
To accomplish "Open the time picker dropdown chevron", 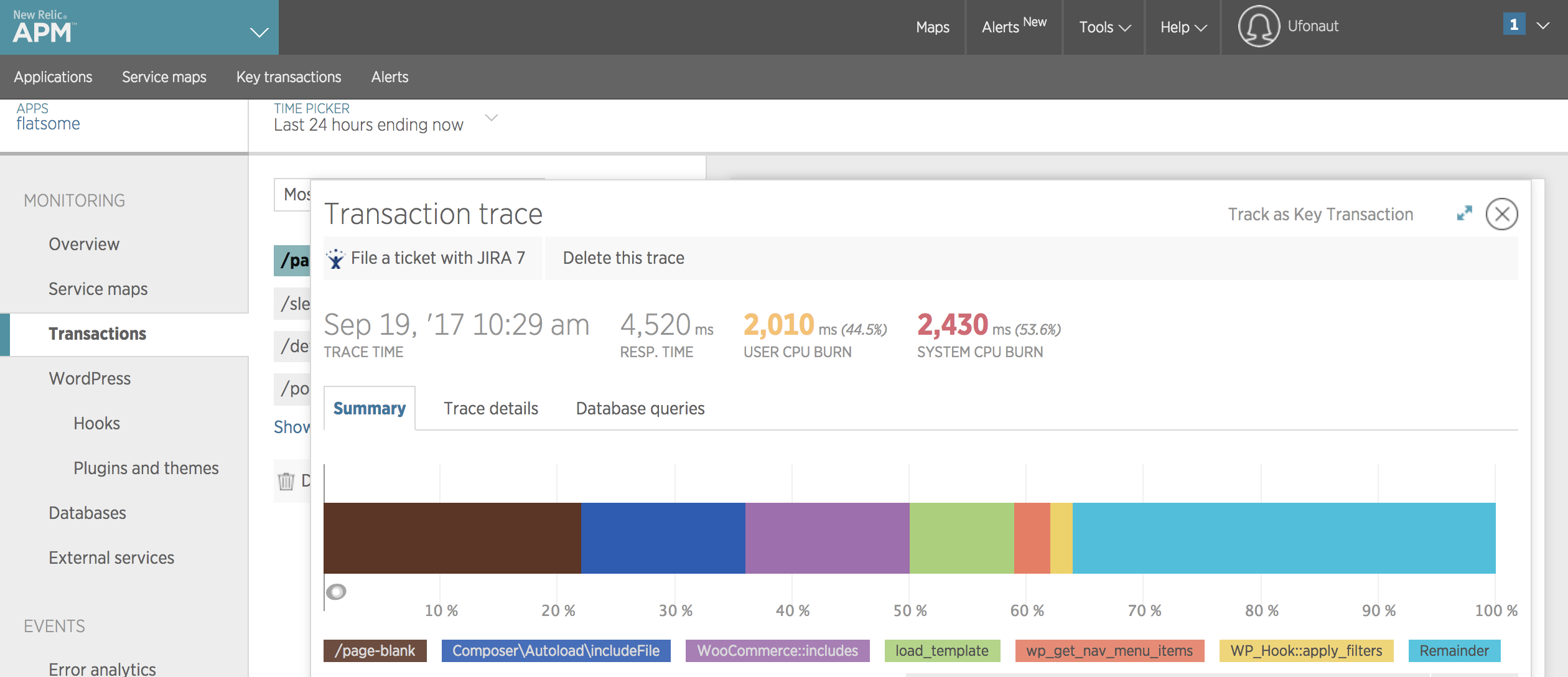I will click(492, 117).
